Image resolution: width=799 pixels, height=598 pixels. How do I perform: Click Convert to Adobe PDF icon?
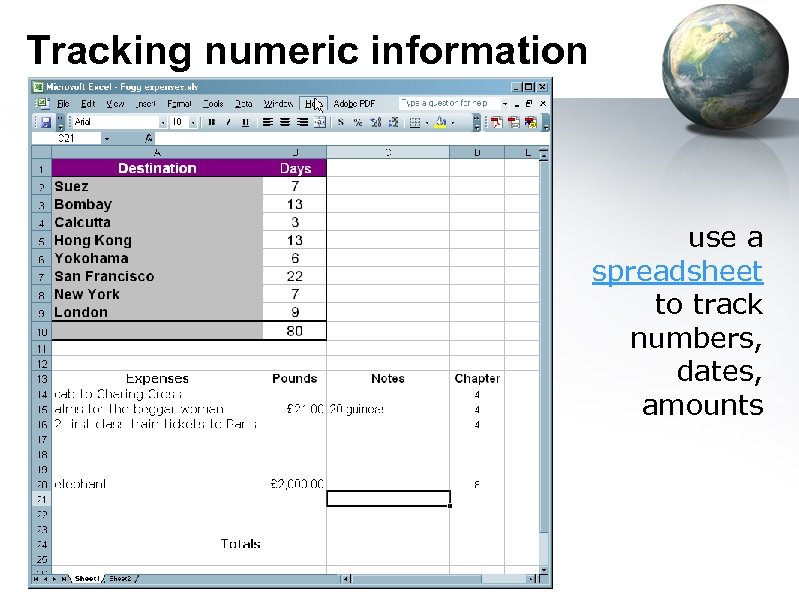(496, 122)
